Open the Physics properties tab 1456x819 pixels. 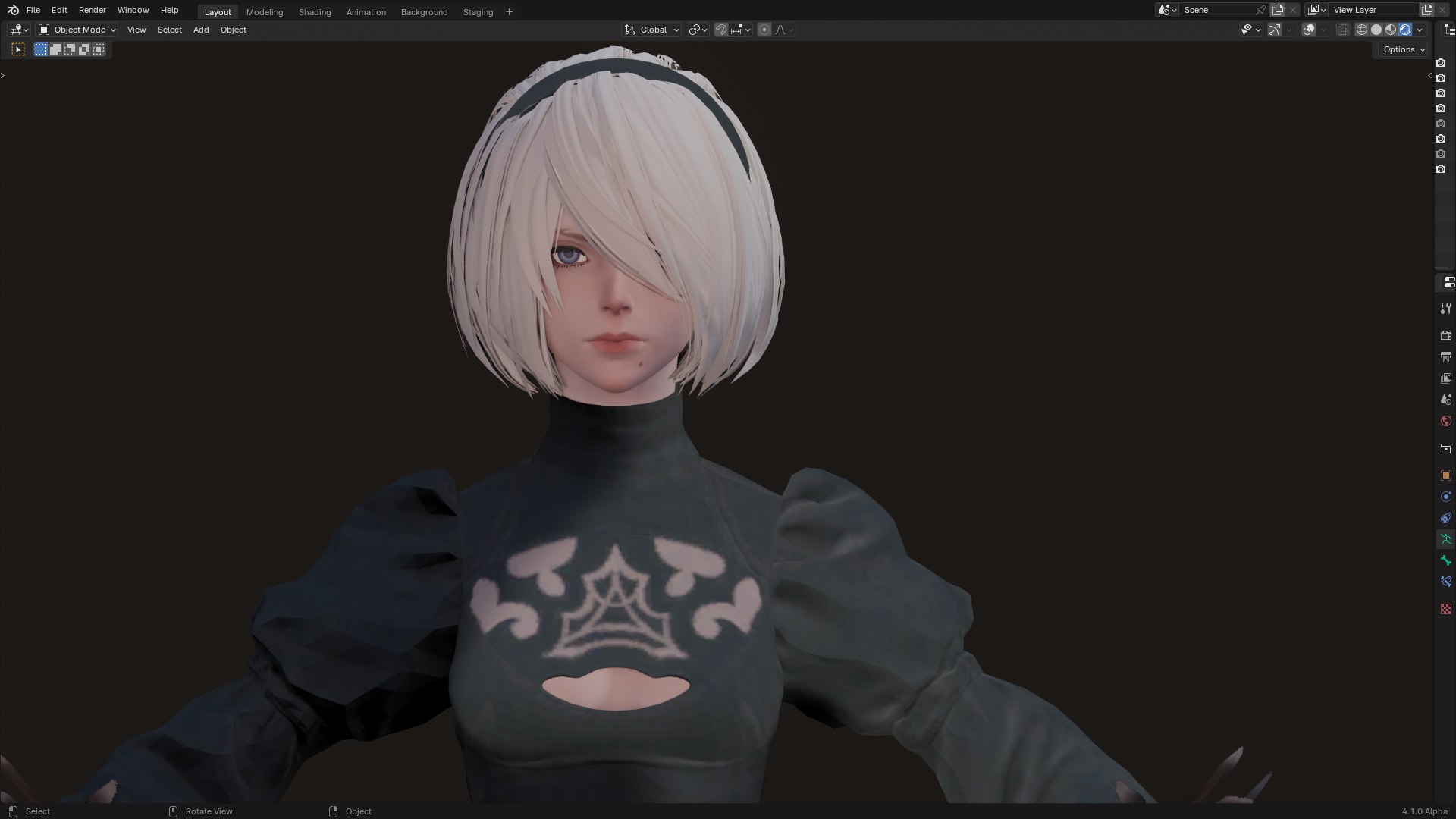[x=1445, y=497]
